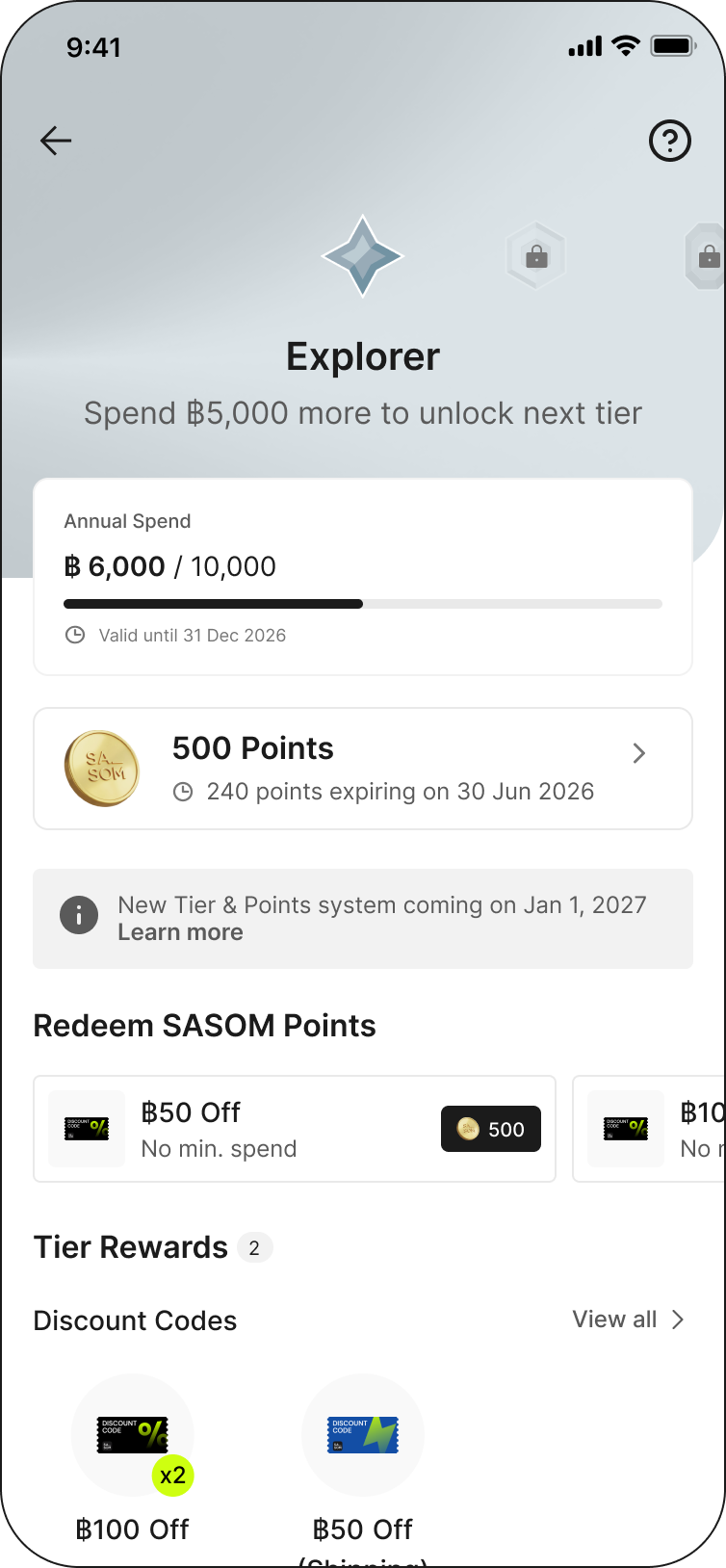The image size is (726, 1568).
Task: Click the info icon in the notice banner
Action: 79,915
